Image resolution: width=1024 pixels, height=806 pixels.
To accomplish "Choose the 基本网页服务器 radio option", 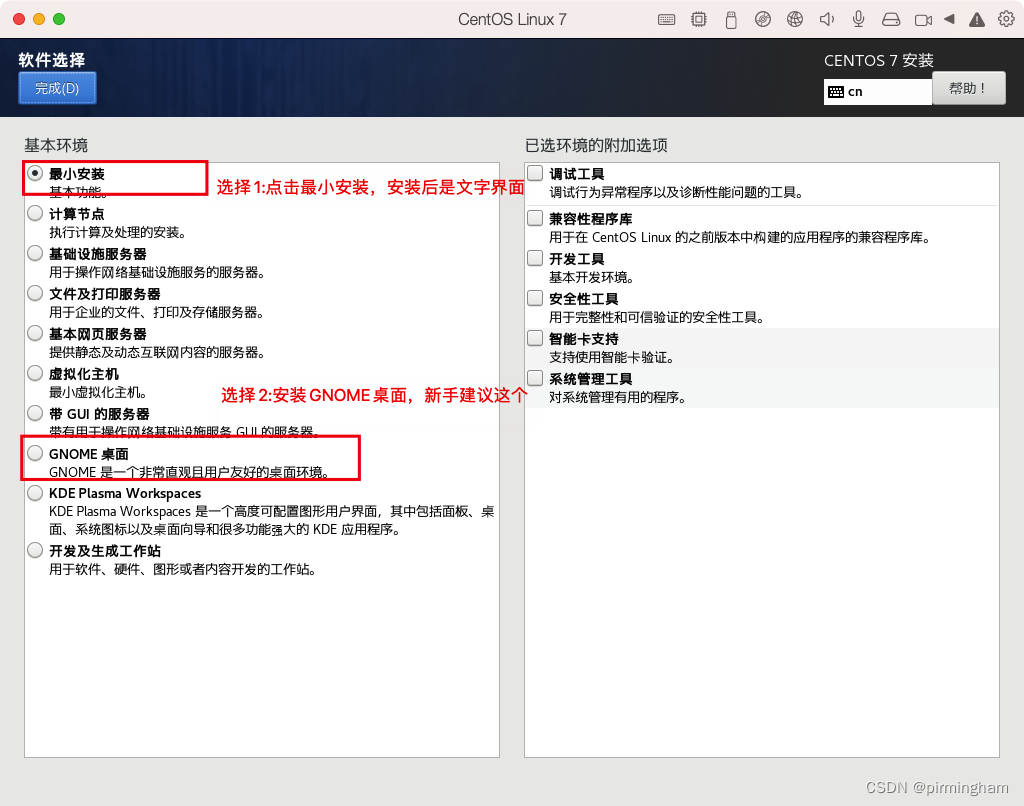I will click(x=35, y=333).
